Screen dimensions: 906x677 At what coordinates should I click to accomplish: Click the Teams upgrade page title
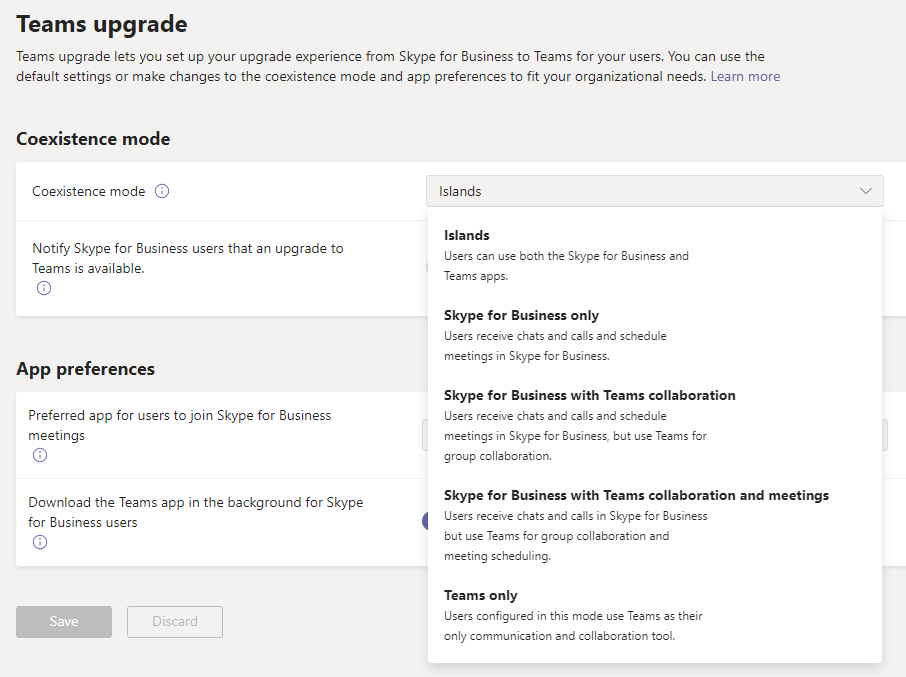coord(102,24)
